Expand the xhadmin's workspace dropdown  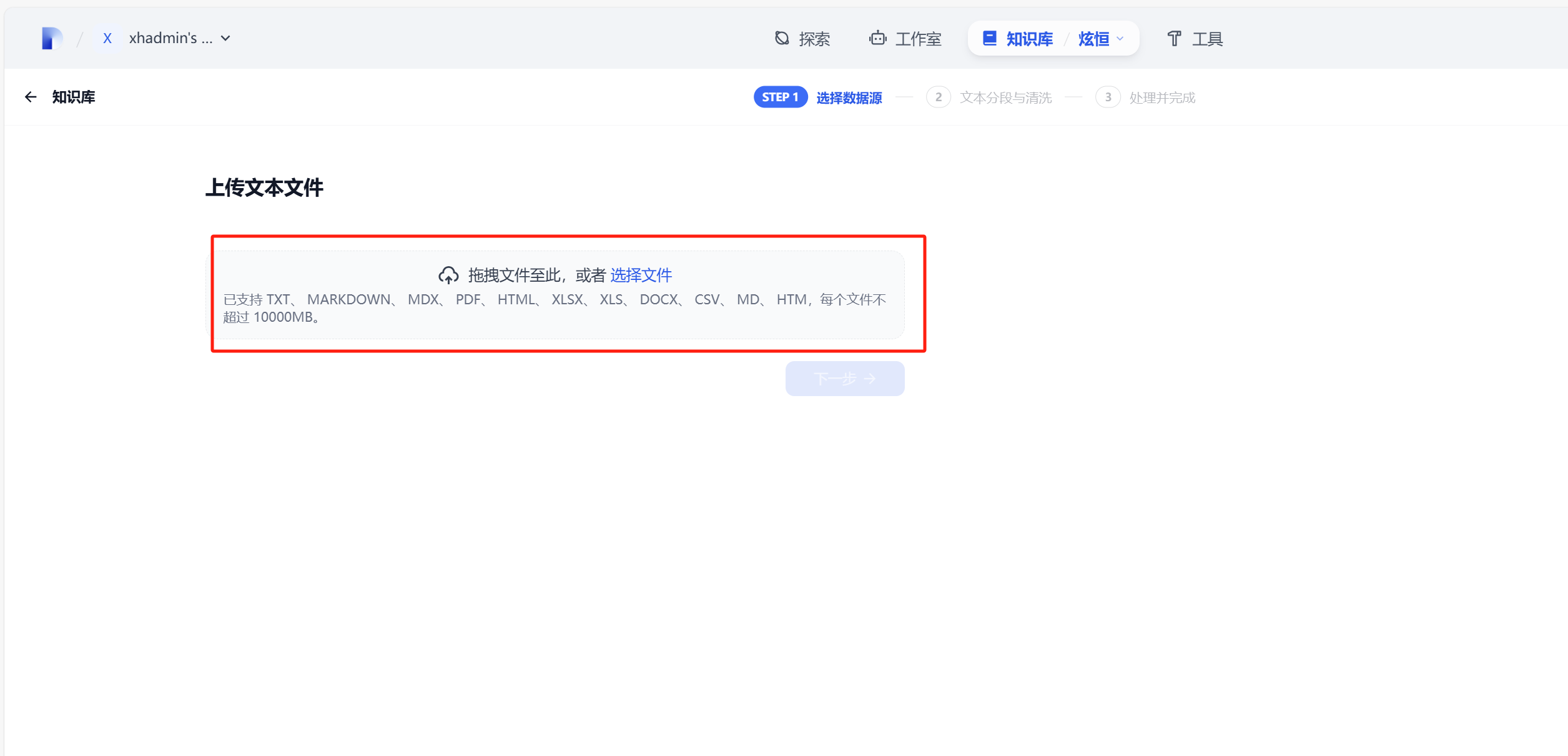[x=225, y=38]
